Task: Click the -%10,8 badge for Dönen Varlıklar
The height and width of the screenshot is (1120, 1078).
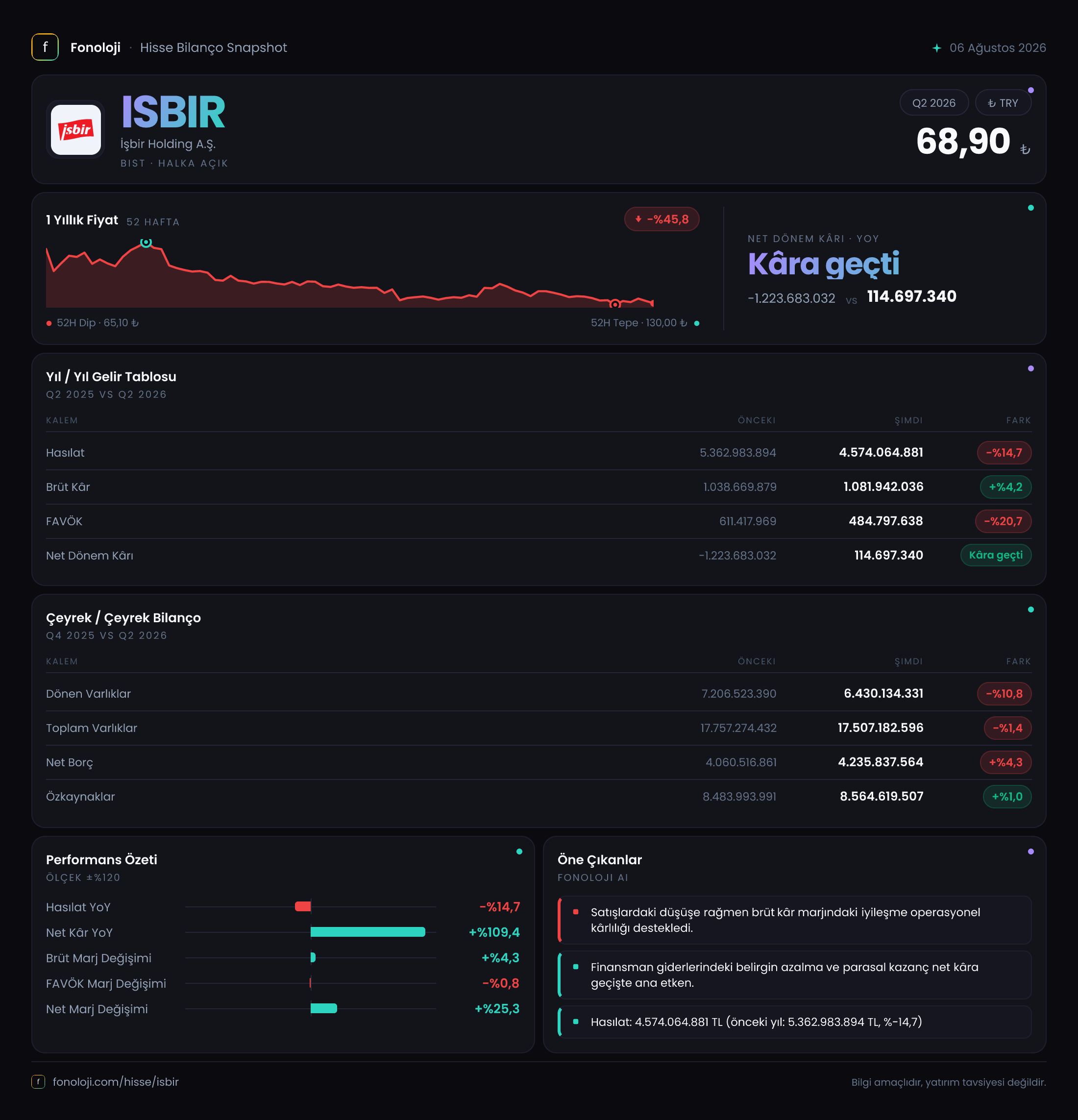Action: pos(1004,694)
